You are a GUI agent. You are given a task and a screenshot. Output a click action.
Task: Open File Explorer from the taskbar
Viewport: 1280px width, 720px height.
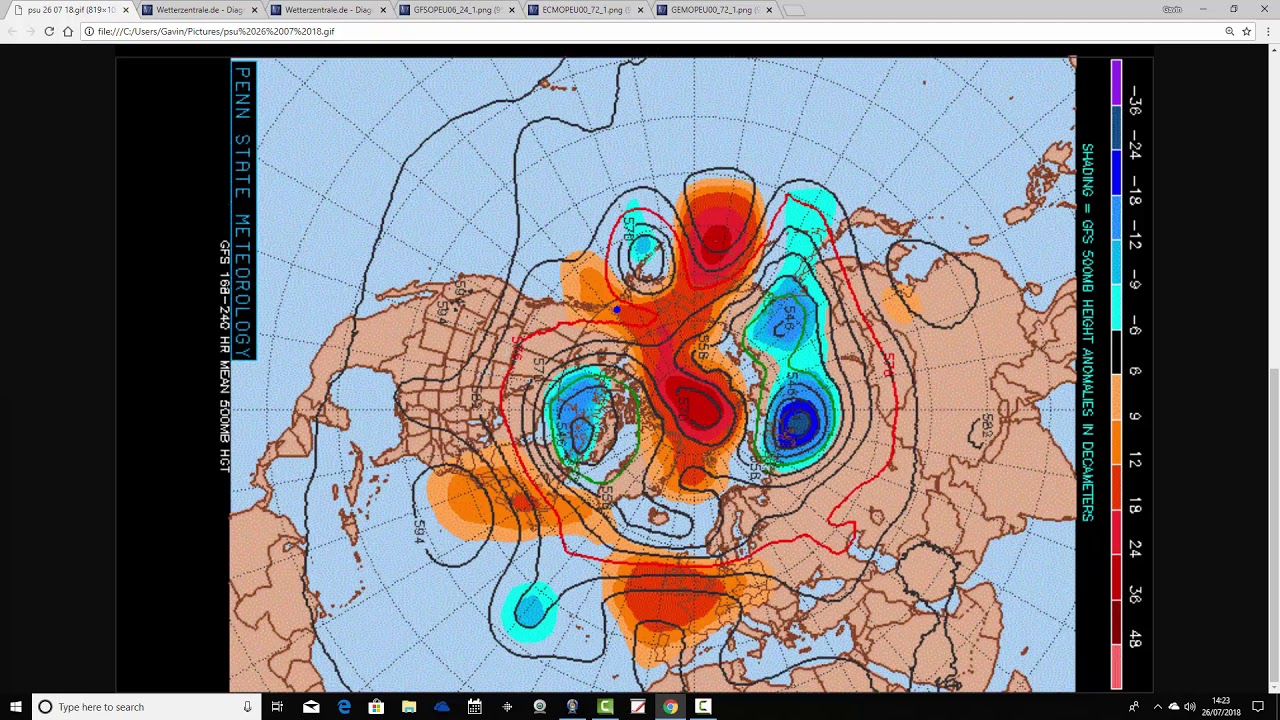coord(409,707)
